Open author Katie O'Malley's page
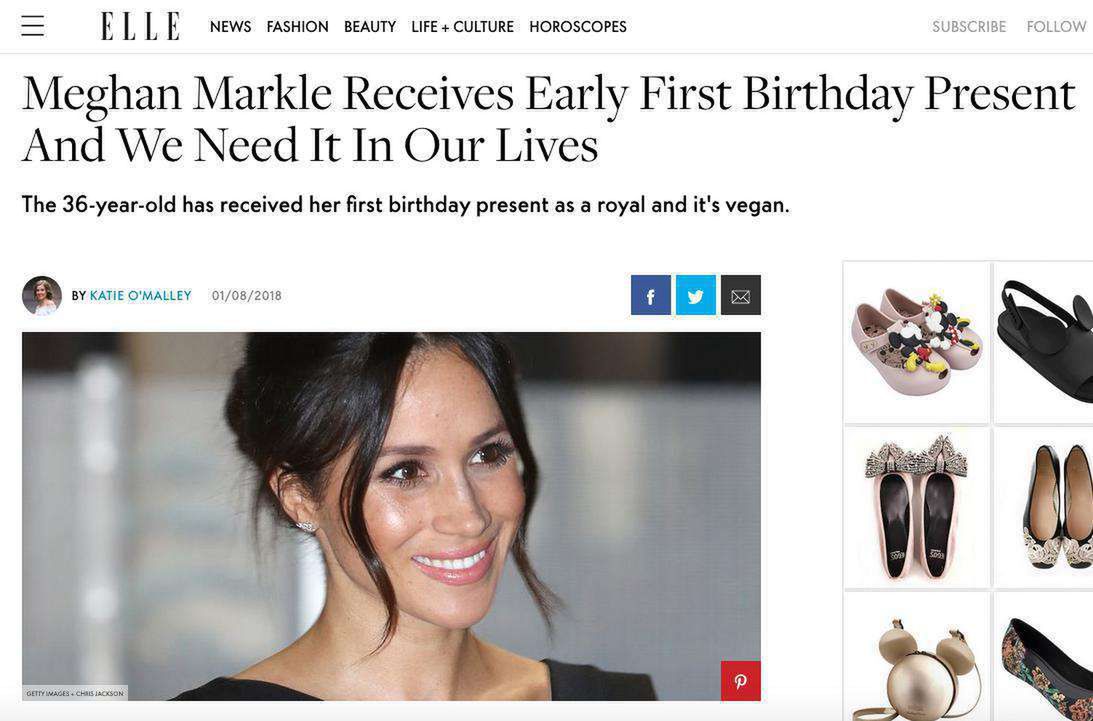Viewport: 1093px width, 721px height. 140,296
